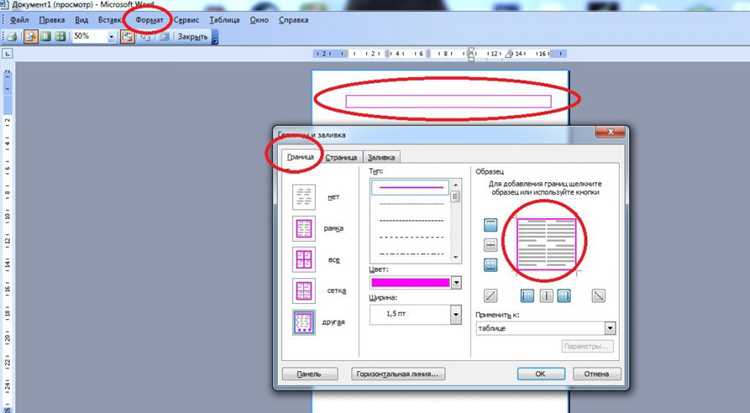
Task: Select the dash-dot line type in the Тип list
Action: [411, 254]
